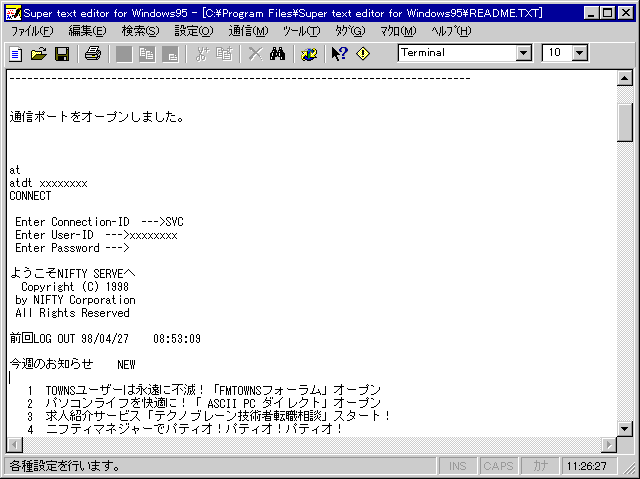Click the scissors-with-plus append cut icon
Image resolution: width=640 pixels, height=479 pixels.
(202, 54)
